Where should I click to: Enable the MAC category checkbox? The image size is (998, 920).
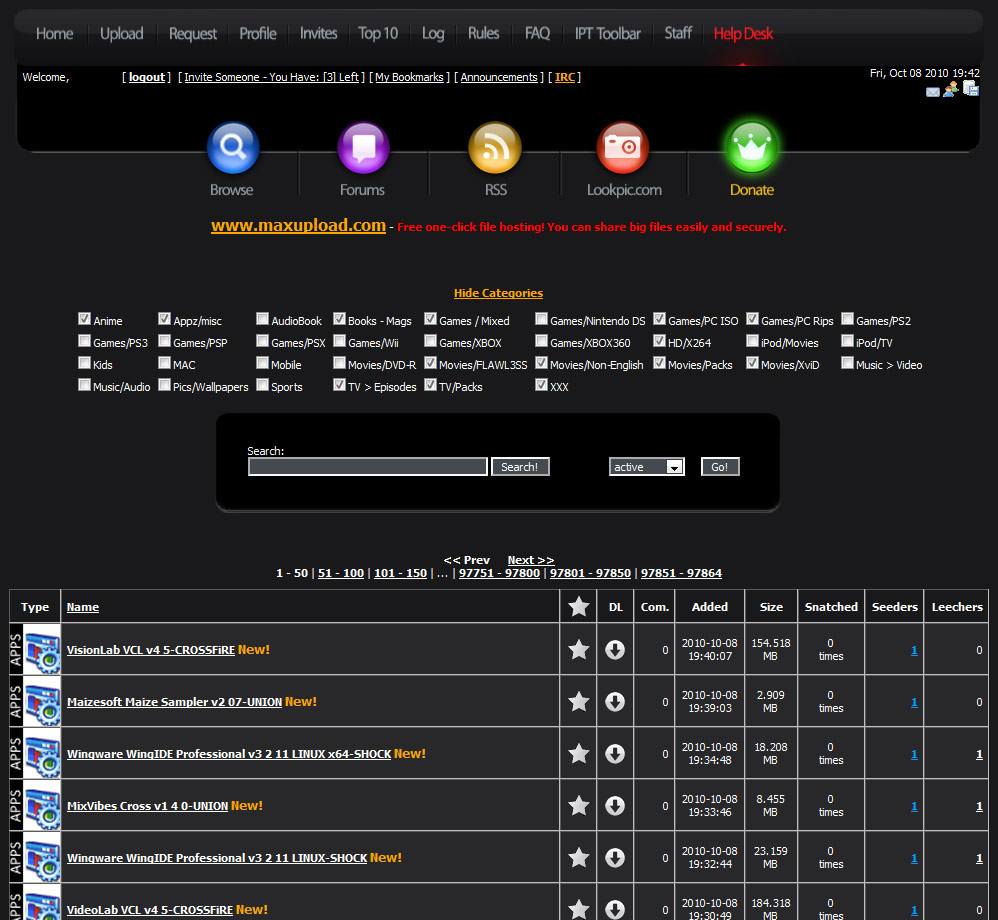pos(164,362)
